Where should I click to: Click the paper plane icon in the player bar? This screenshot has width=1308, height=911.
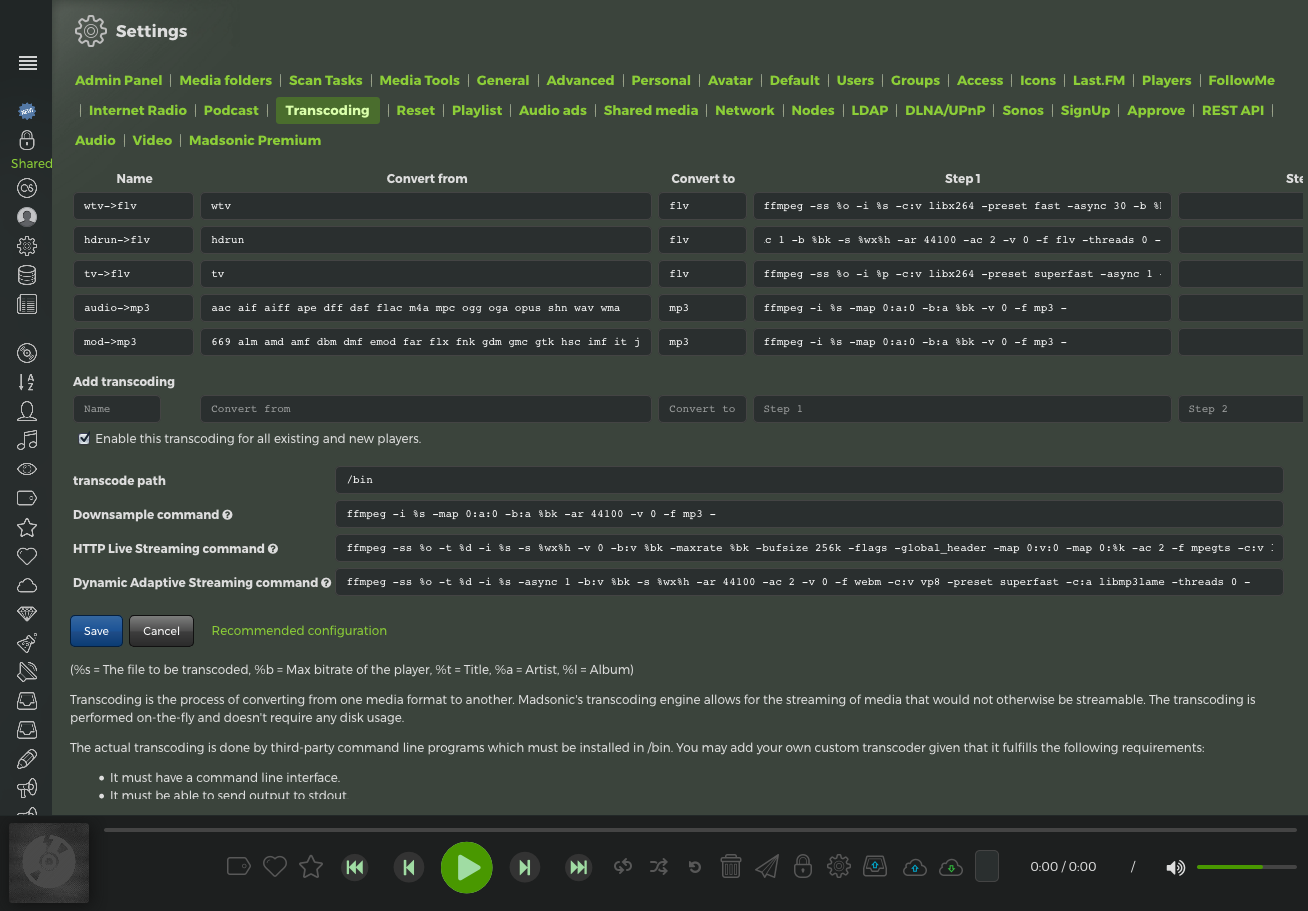point(766,867)
